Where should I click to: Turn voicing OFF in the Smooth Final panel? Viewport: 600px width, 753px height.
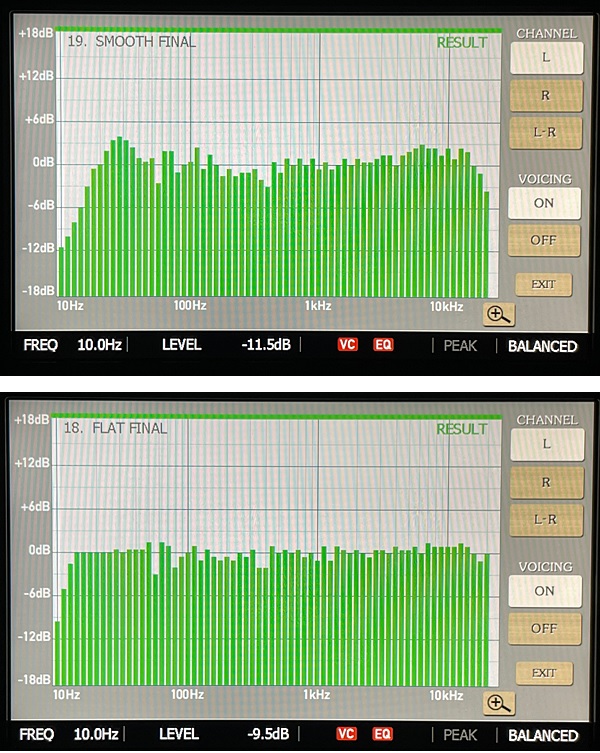click(543, 241)
